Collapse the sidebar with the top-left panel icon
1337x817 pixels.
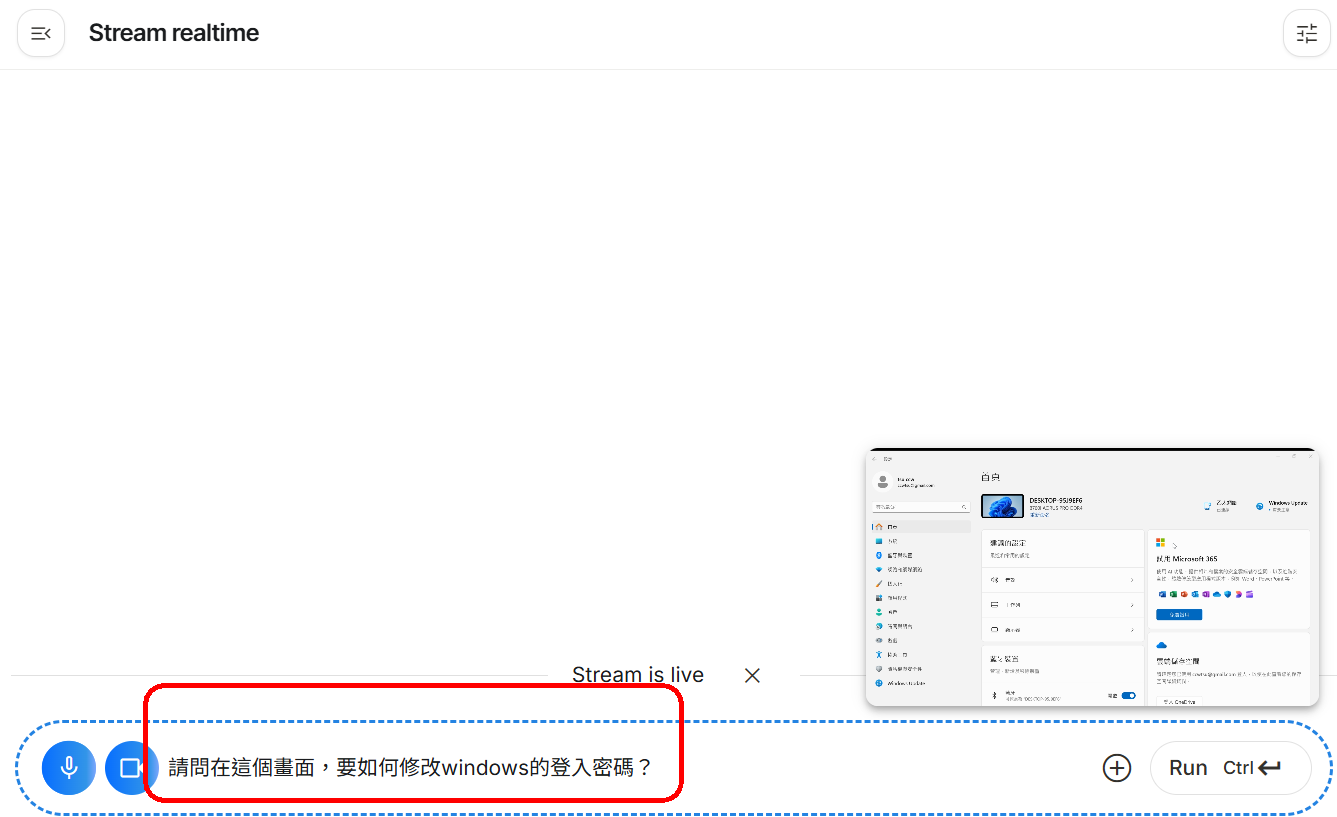click(41, 33)
